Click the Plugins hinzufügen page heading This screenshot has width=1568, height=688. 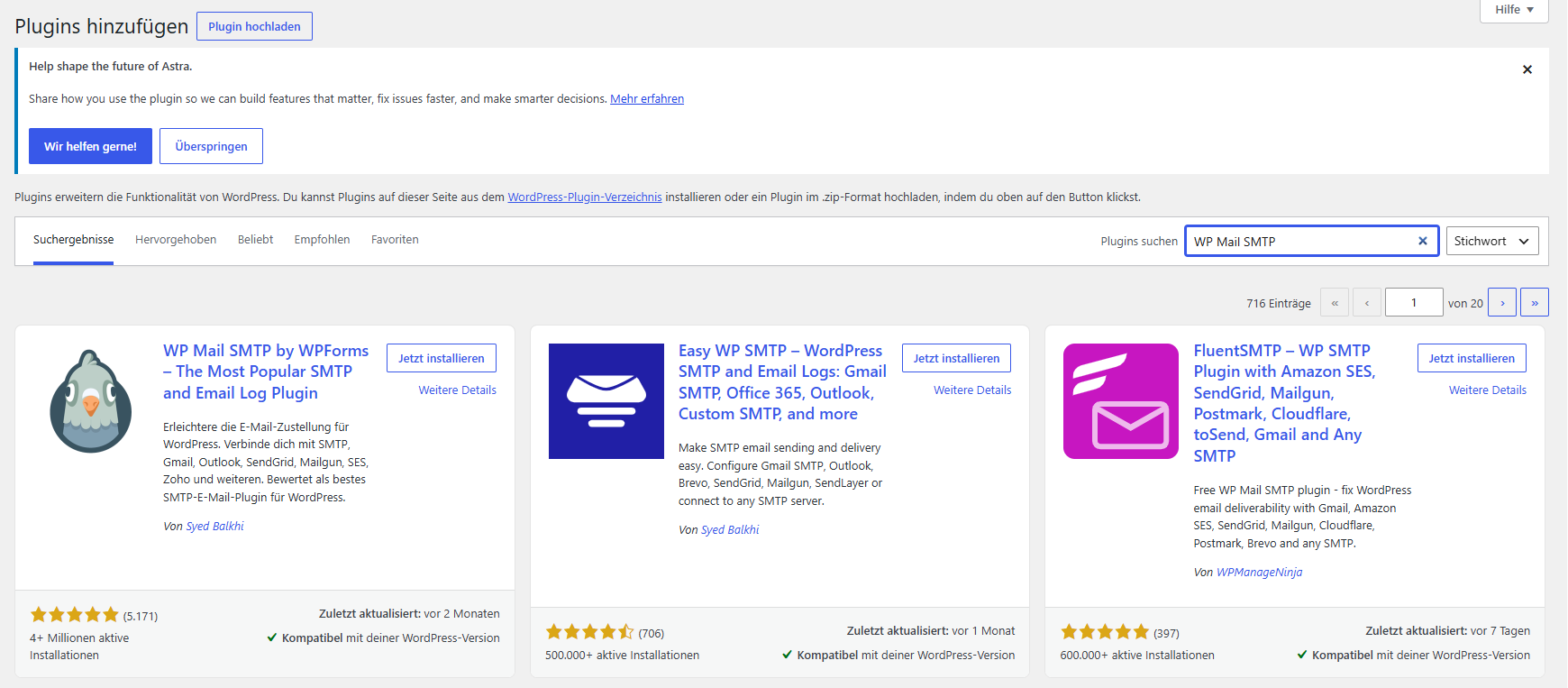click(x=101, y=26)
